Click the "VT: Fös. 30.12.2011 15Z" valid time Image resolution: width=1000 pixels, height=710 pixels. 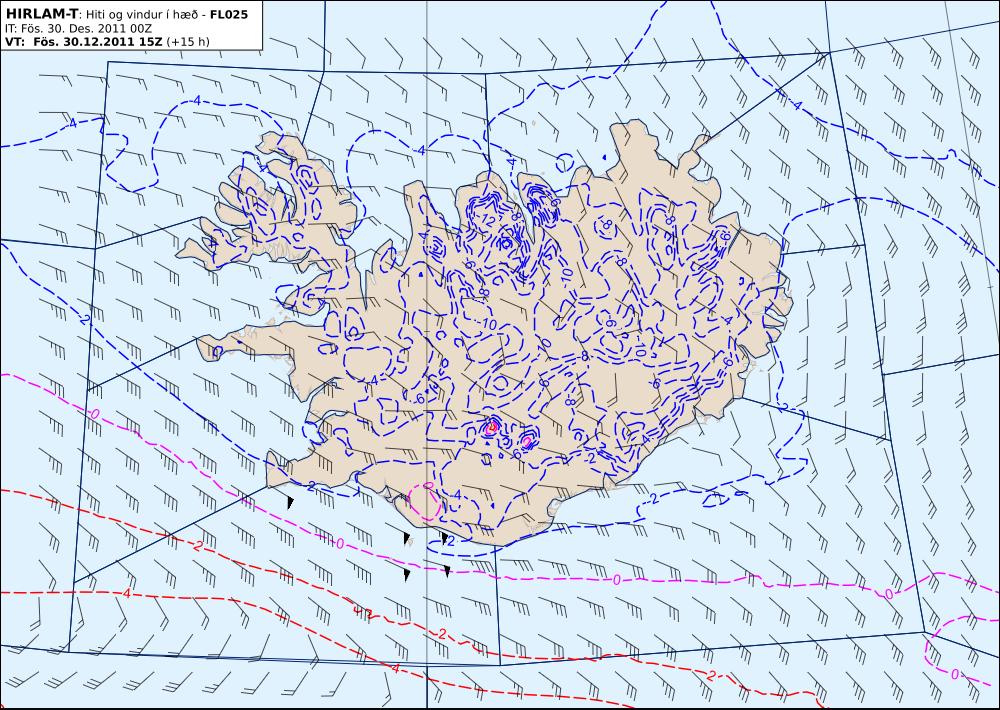[x=84, y=42]
